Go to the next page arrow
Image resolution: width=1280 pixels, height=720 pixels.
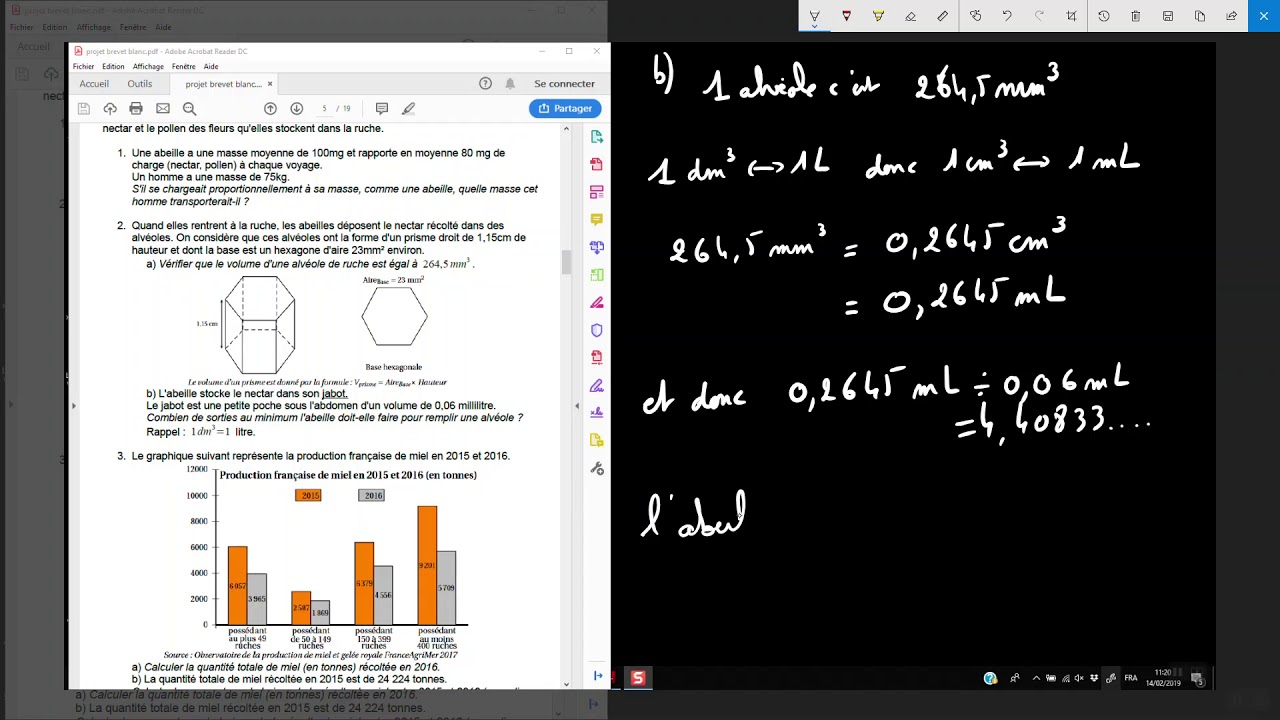[296, 108]
